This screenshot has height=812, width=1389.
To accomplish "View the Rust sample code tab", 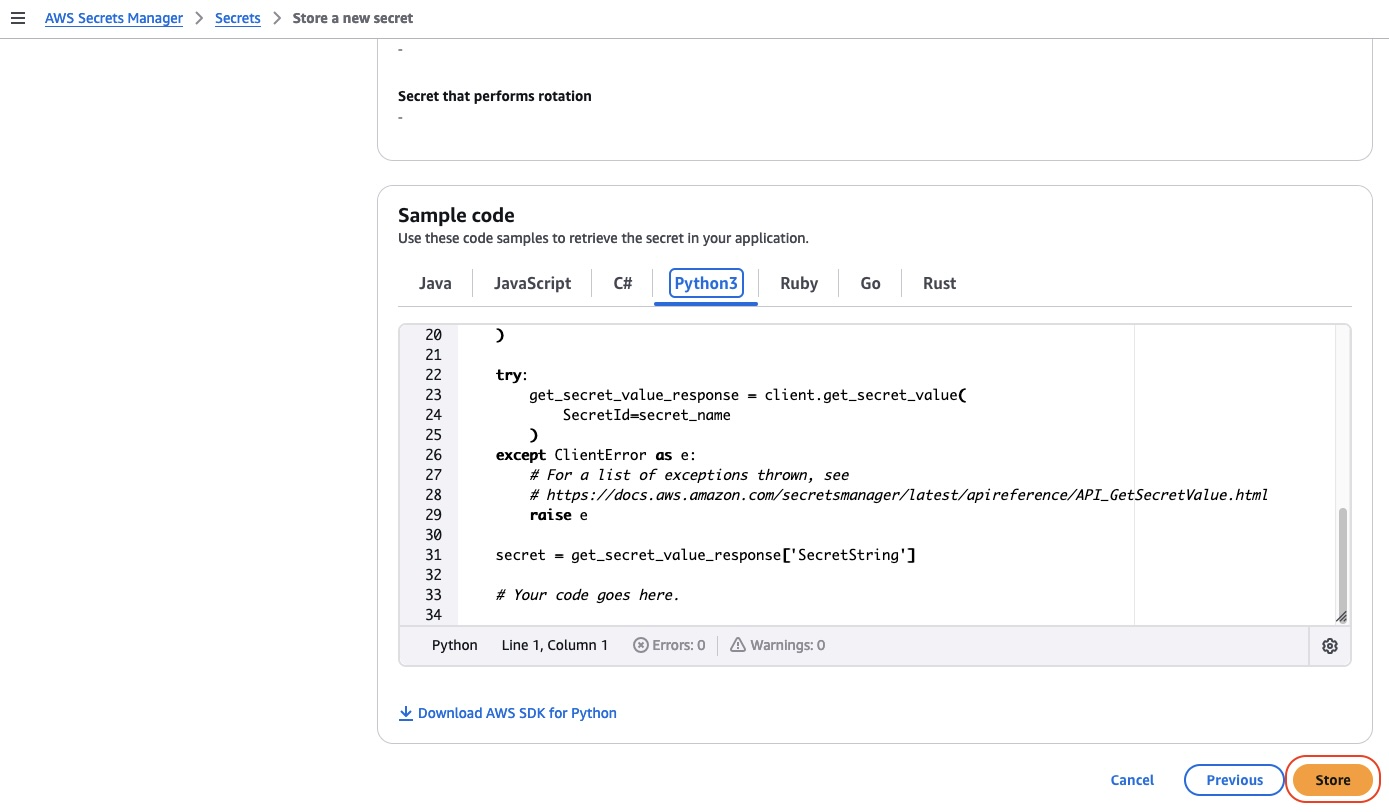I will pos(938,283).
